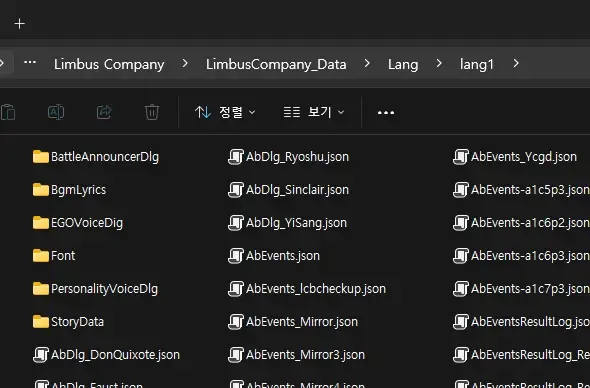Screen dimensions: 590x388
Task: Click AbEvents_Ycgd.json file name
Action: tap(524, 157)
